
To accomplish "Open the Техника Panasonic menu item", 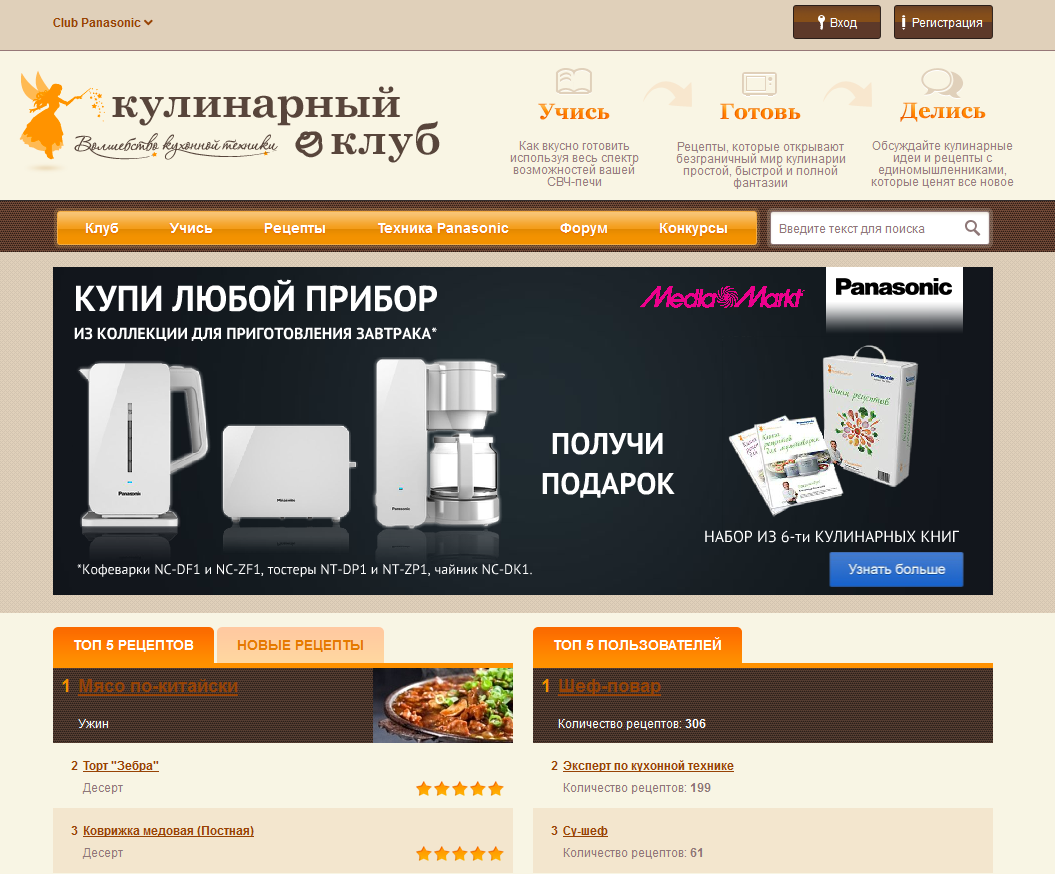I will point(443,228).
